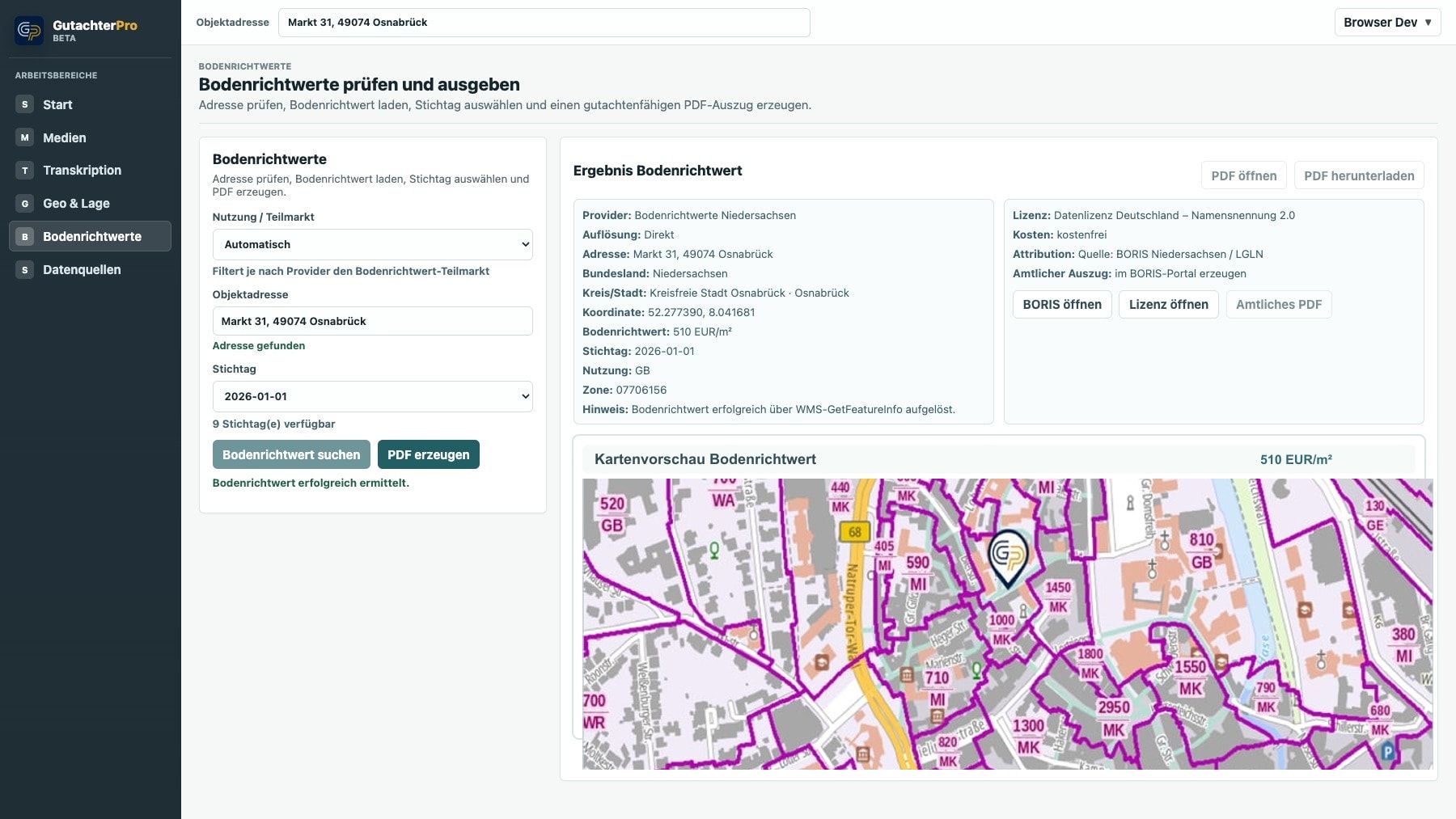1456x819 pixels.
Task: Click the 'Adresse gefunden' status text
Action: coord(259,345)
